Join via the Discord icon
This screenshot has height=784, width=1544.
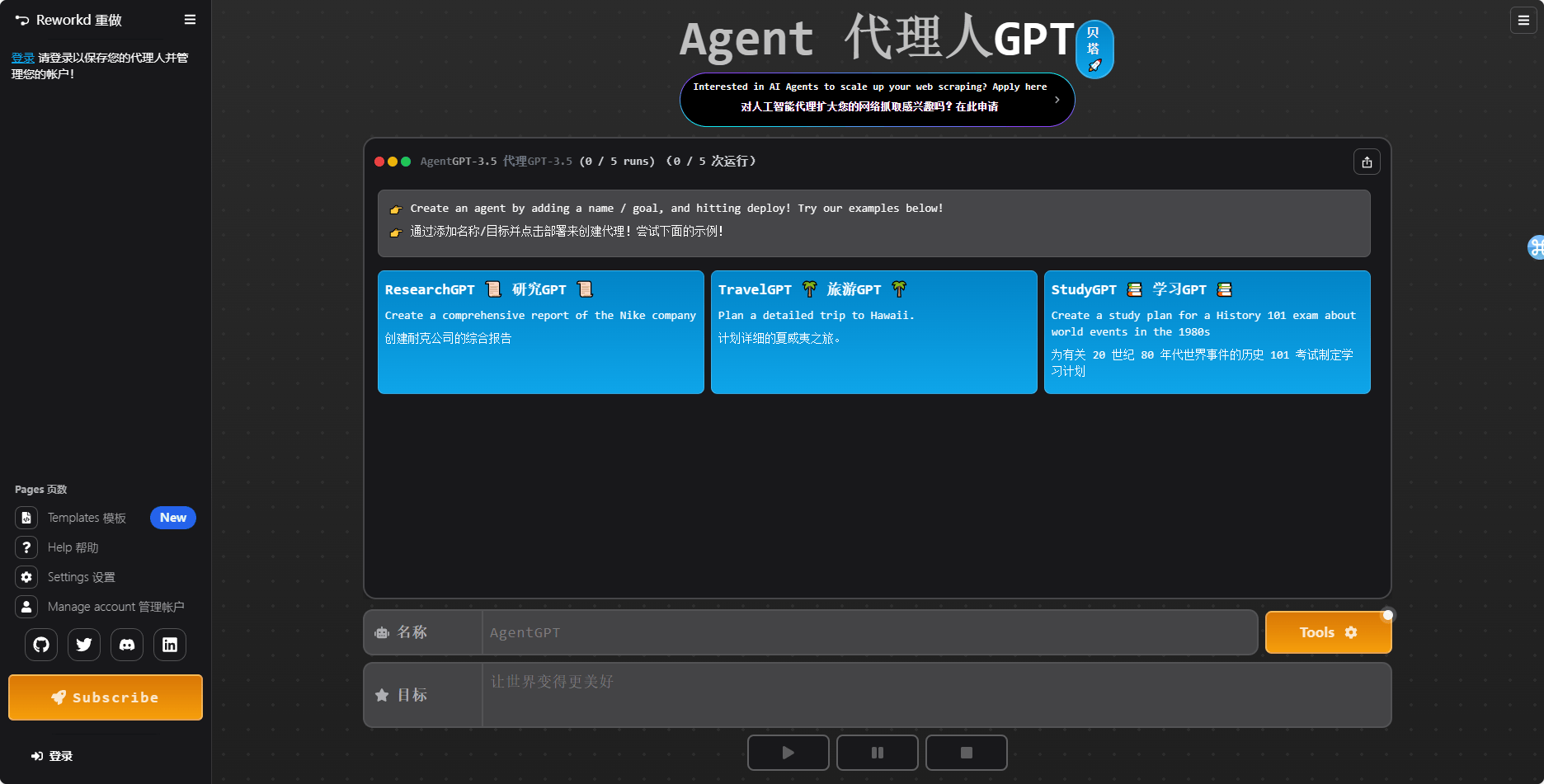click(x=127, y=645)
